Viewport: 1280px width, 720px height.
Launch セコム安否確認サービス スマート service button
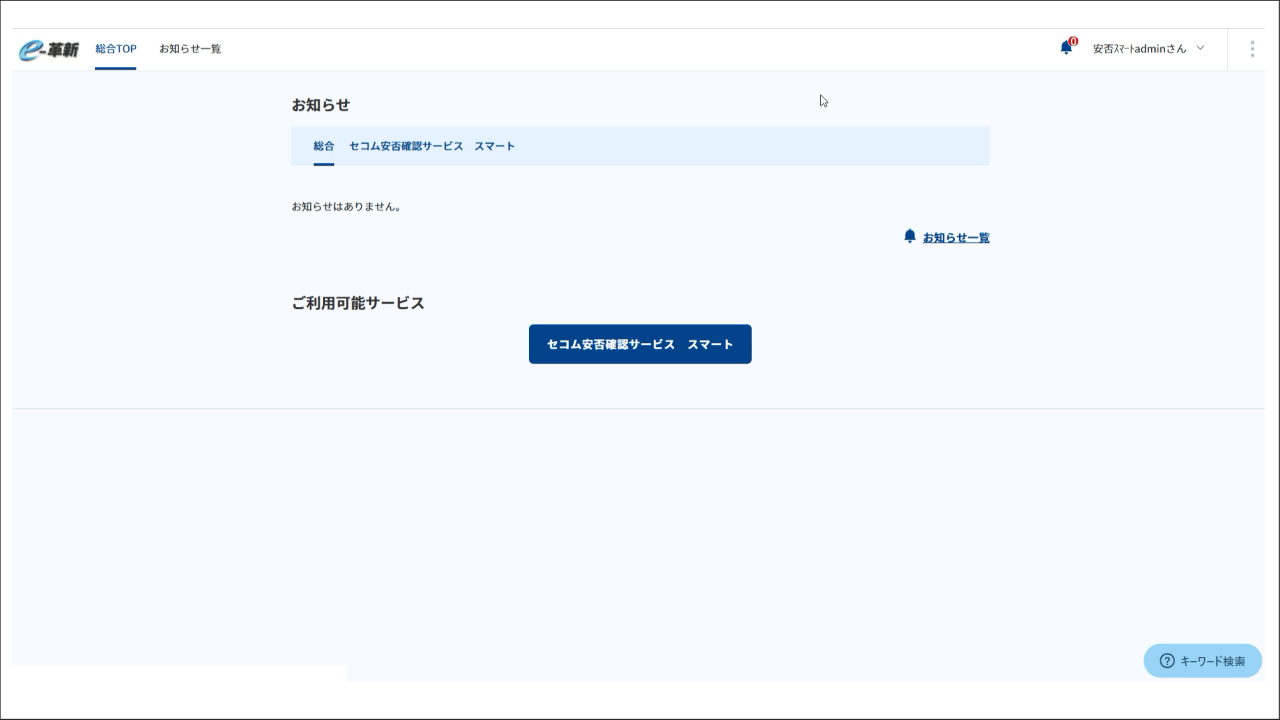640,344
